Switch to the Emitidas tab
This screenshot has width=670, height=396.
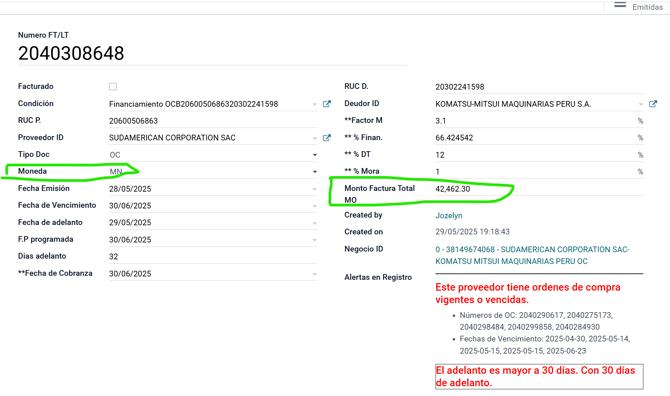[647, 7]
